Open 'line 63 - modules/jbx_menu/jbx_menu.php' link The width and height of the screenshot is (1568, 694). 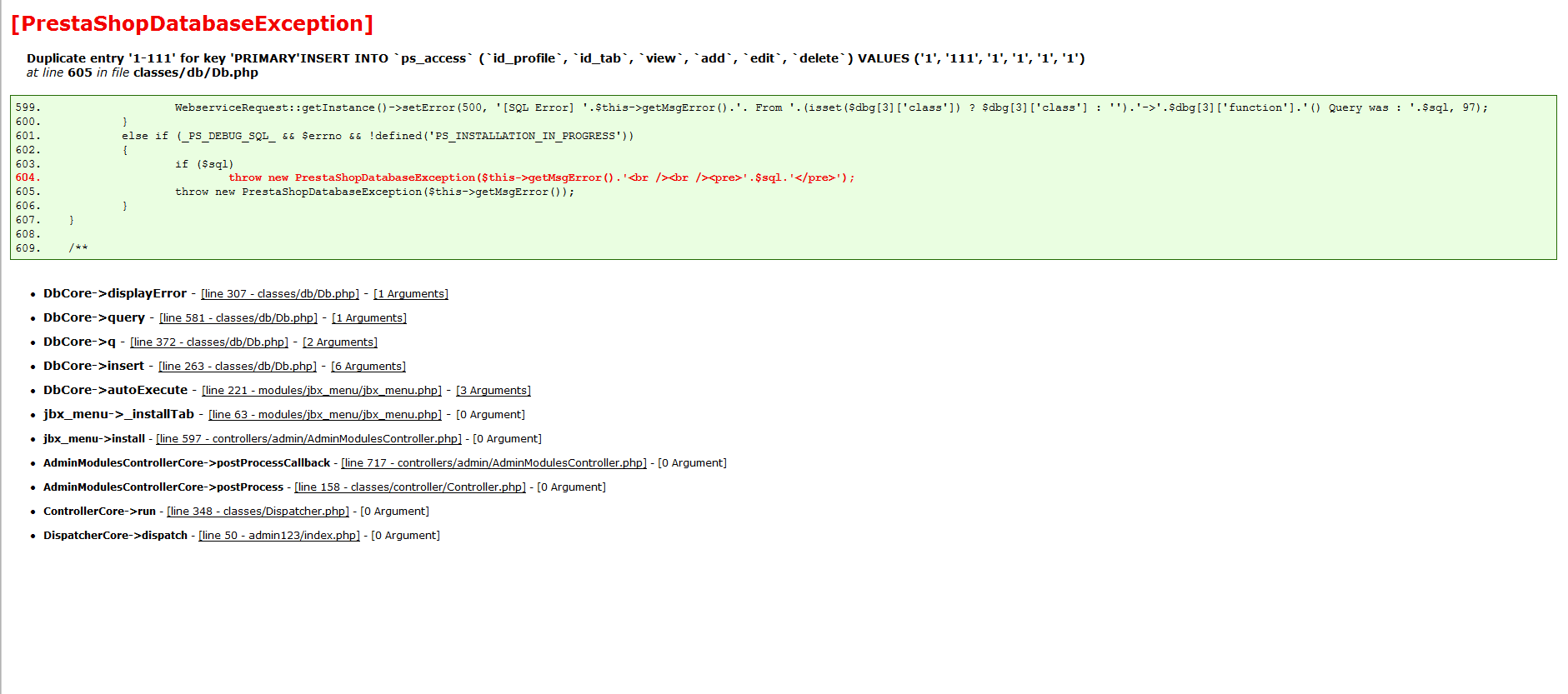(x=325, y=415)
